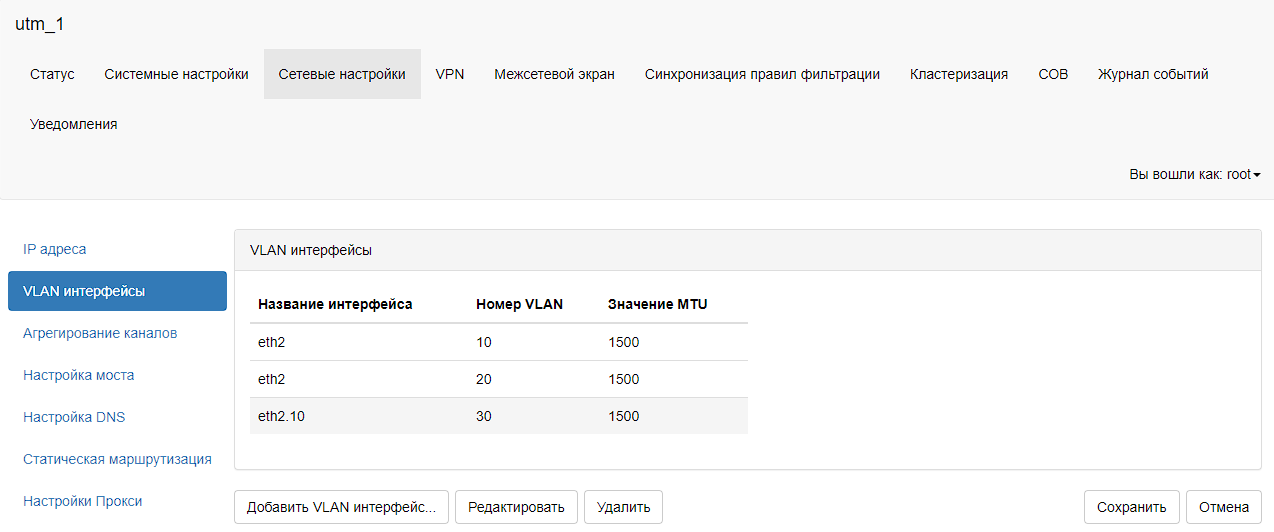Open Статическая маршрутизация section
This screenshot has width=1274, height=532.
[x=117, y=459]
